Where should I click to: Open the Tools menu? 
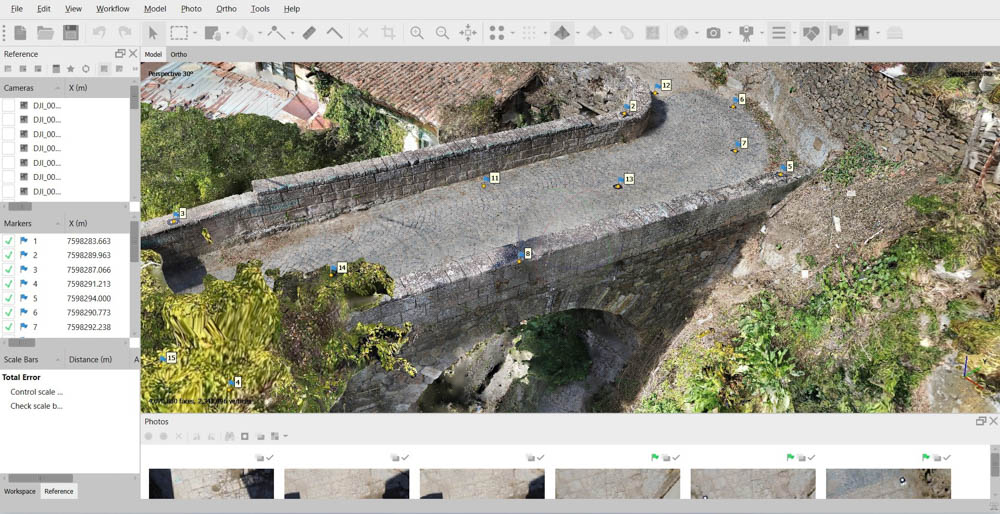coord(260,9)
